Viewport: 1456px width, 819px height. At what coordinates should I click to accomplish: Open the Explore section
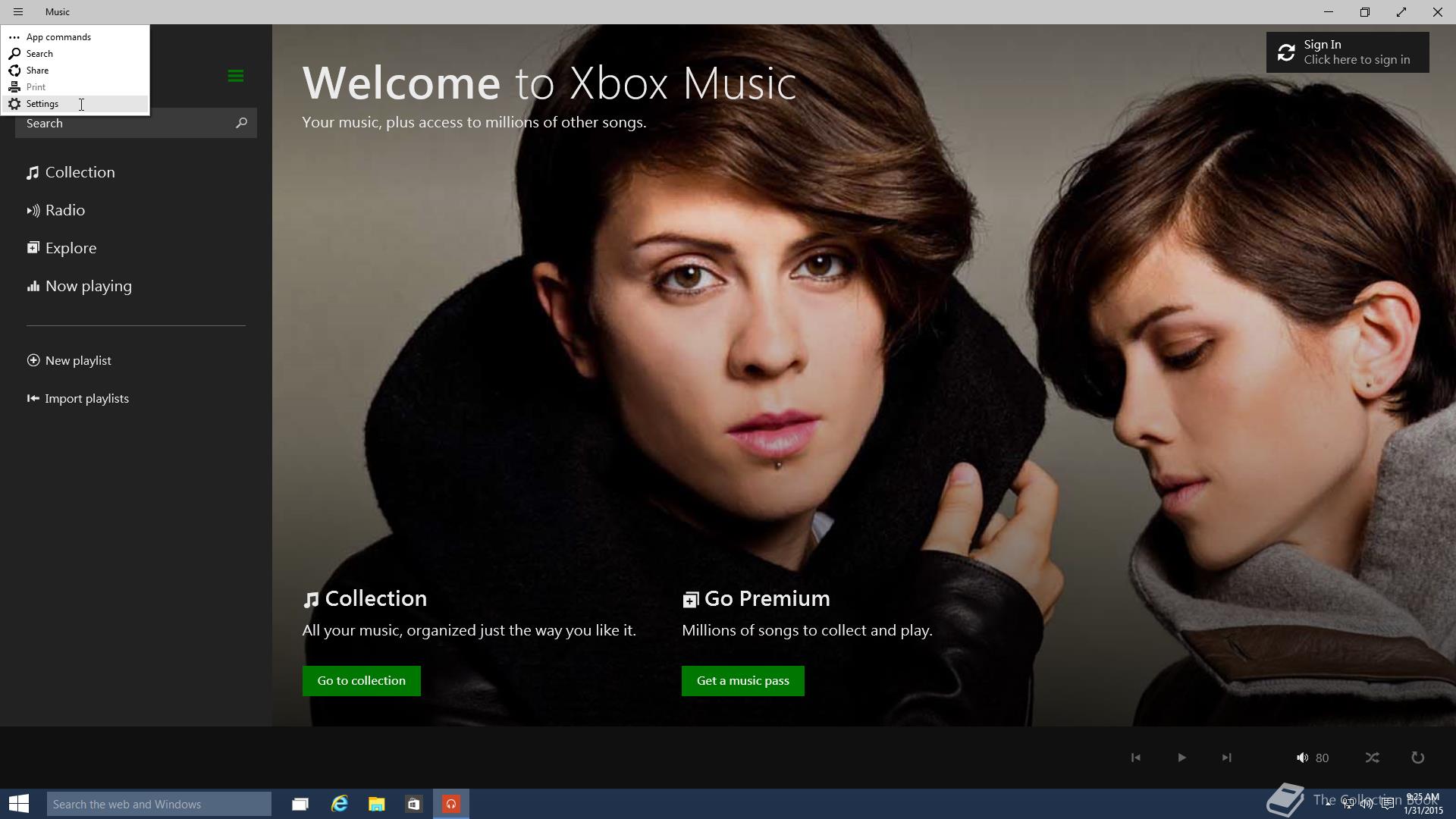point(61,249)
